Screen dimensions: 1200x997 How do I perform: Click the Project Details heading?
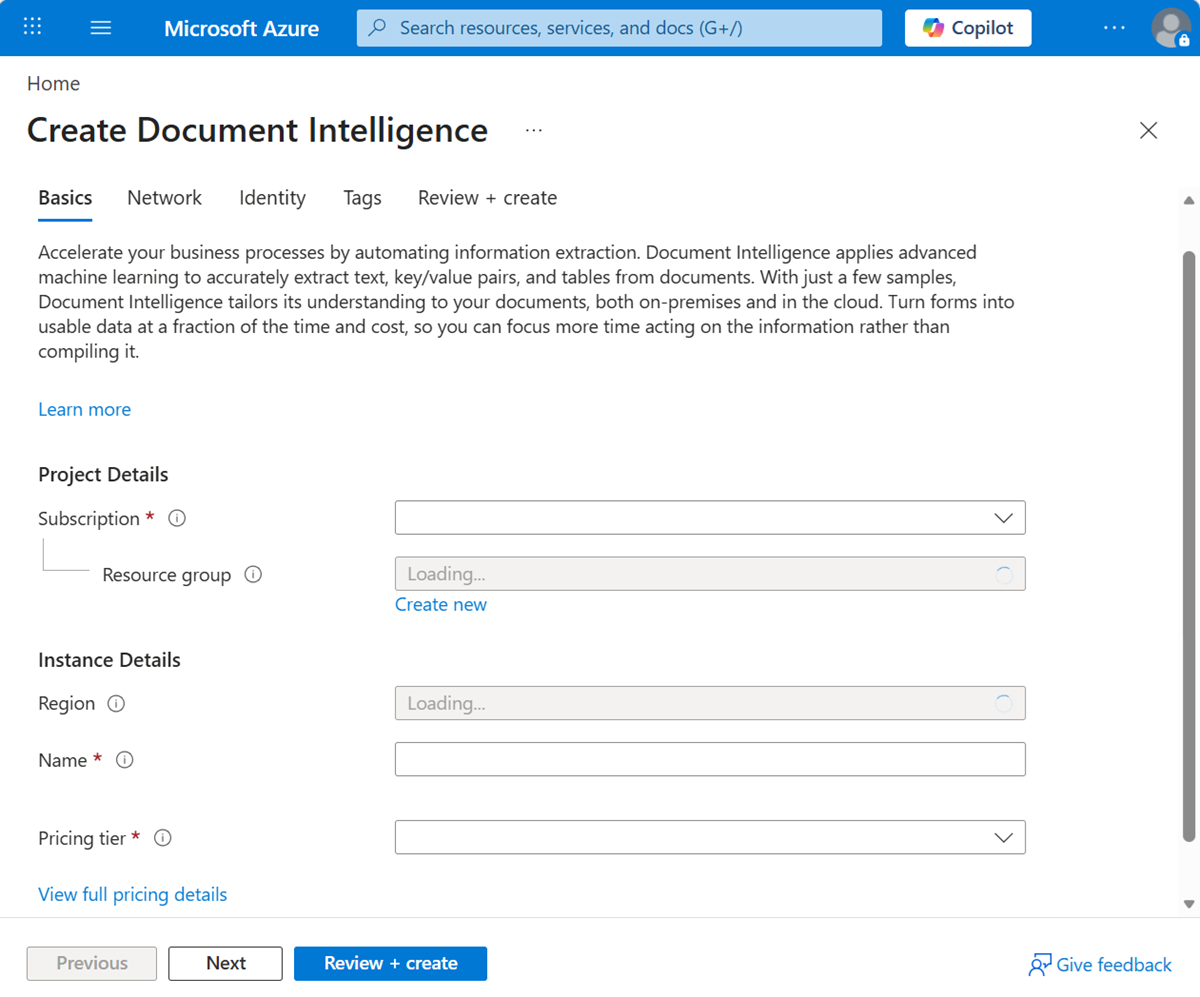click(x=103, y=474)
